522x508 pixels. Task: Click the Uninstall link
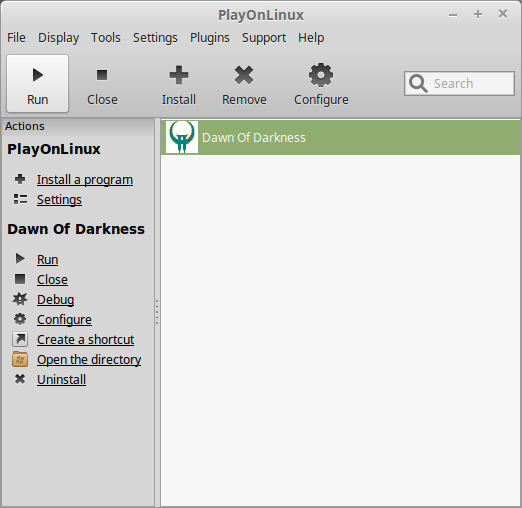coord(62,380)
